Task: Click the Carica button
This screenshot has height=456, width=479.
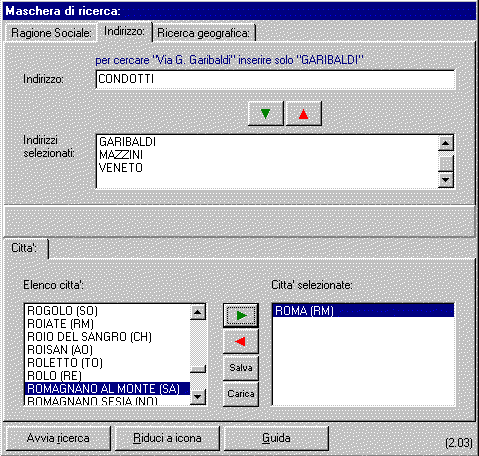Action: click(x=241, y=394)
